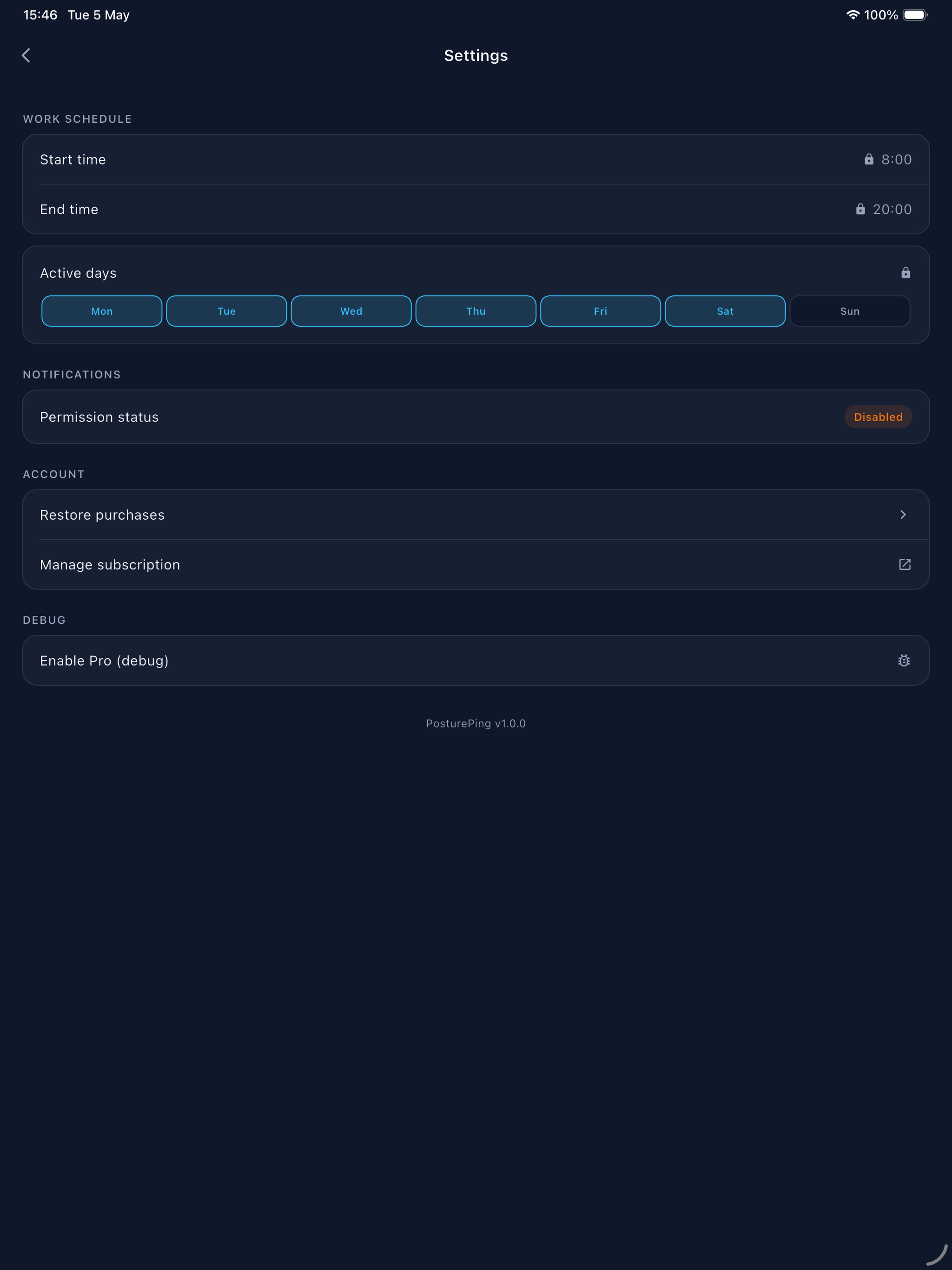Go back using the back arrow
This screenshot has height=1270, width=952.
26,55
